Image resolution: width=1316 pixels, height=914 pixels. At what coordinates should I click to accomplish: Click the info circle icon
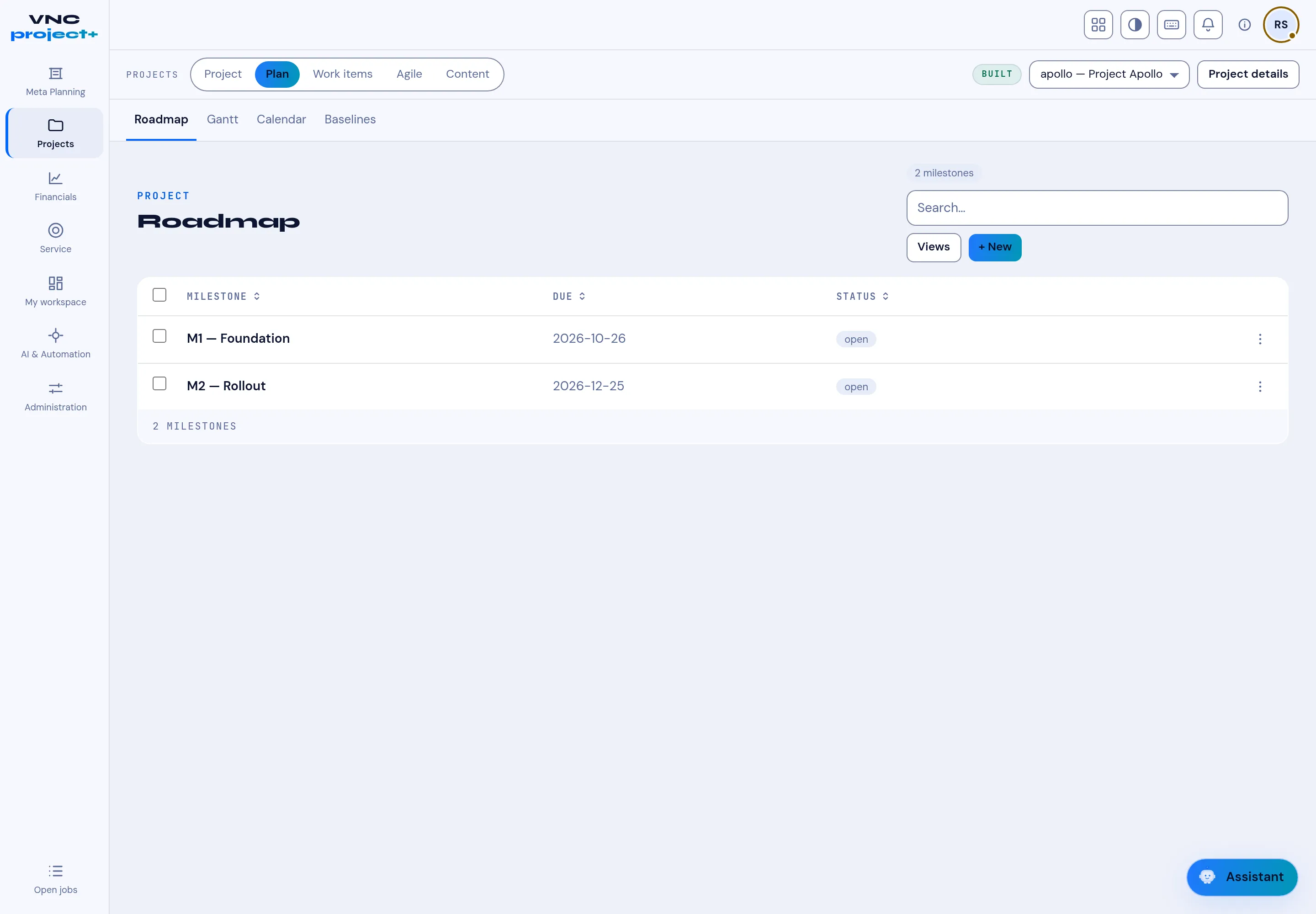coord(1244,25)
